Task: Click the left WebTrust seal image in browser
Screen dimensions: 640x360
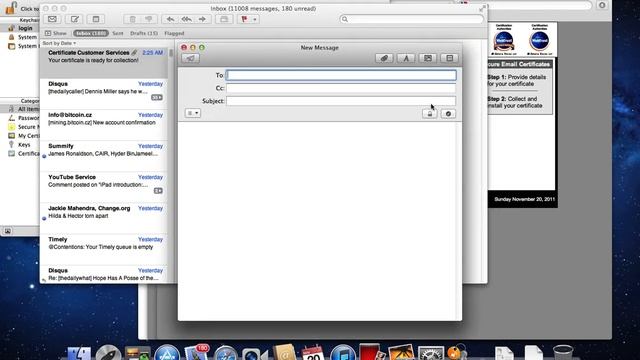Action: point(504,40)
